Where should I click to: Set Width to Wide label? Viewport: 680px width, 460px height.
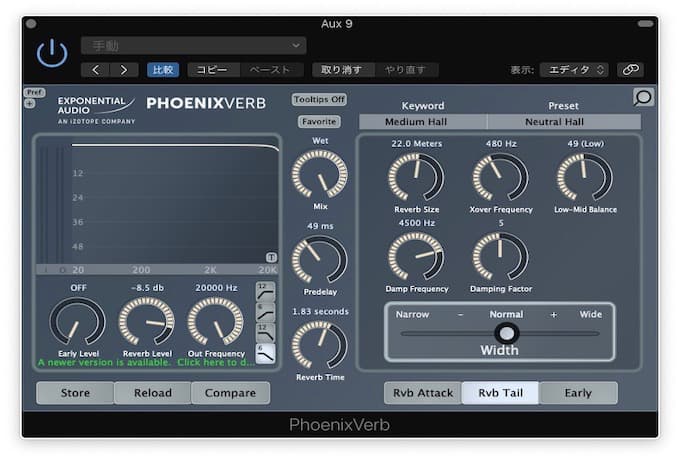(591, 314)
